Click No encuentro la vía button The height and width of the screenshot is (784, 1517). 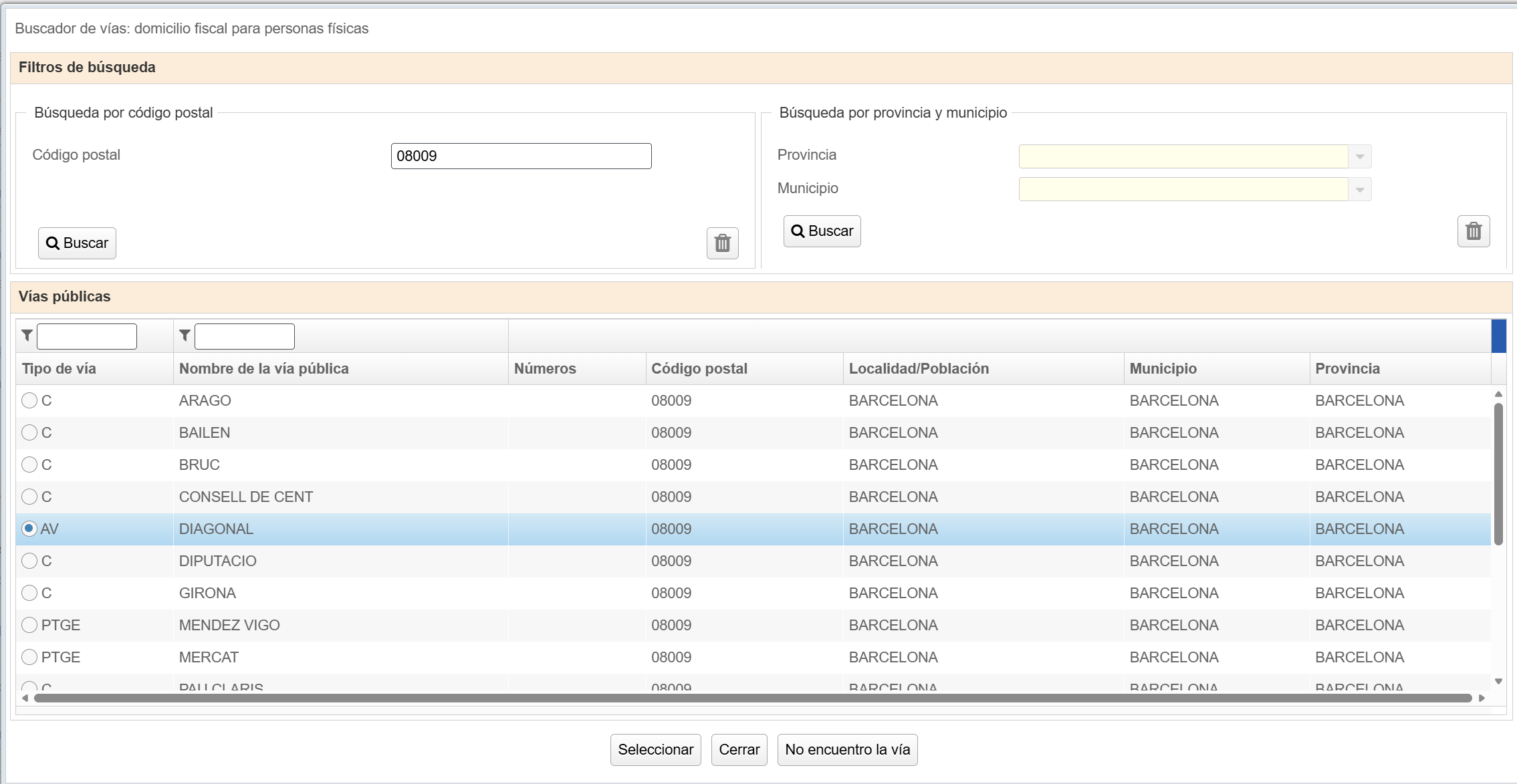coord(847,750)
